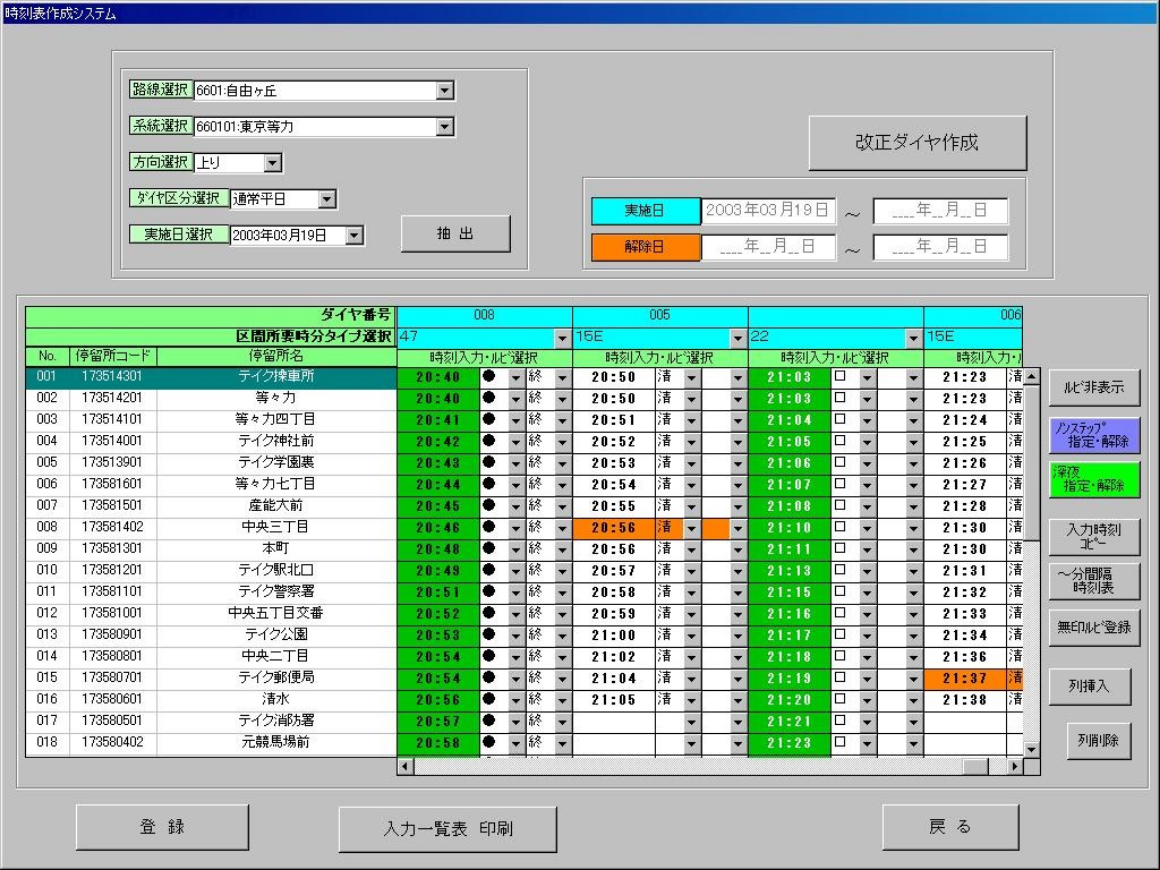Click the 戻る button

pyautogui.click(x=951, y=827)
